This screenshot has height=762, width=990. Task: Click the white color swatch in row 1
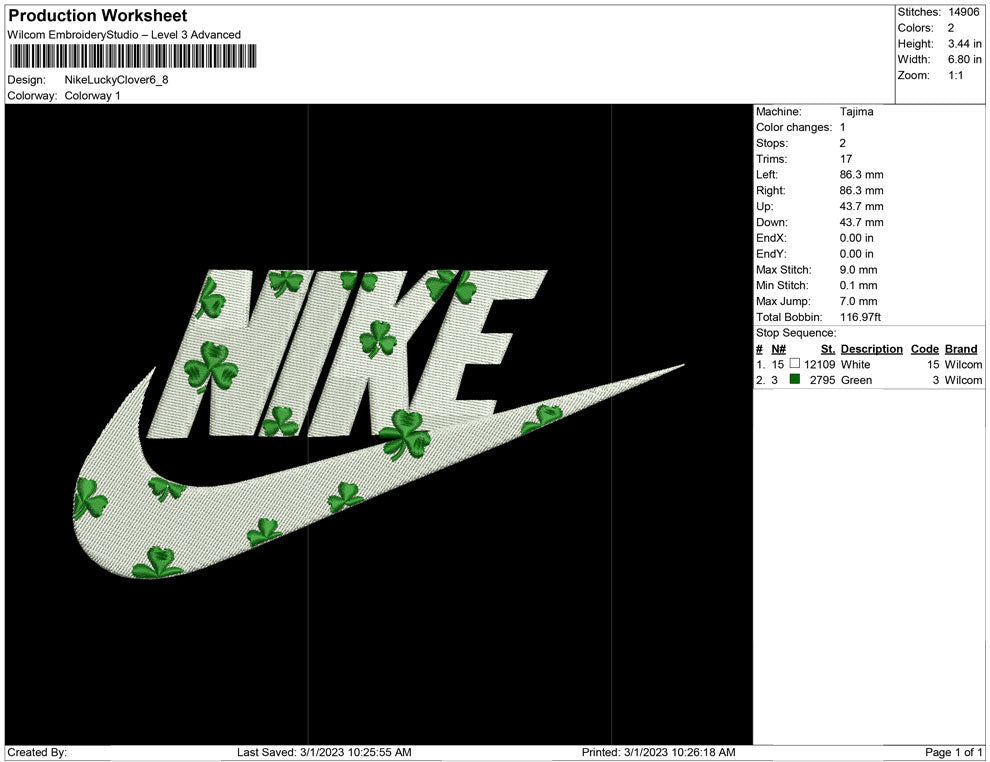point(795,363)
